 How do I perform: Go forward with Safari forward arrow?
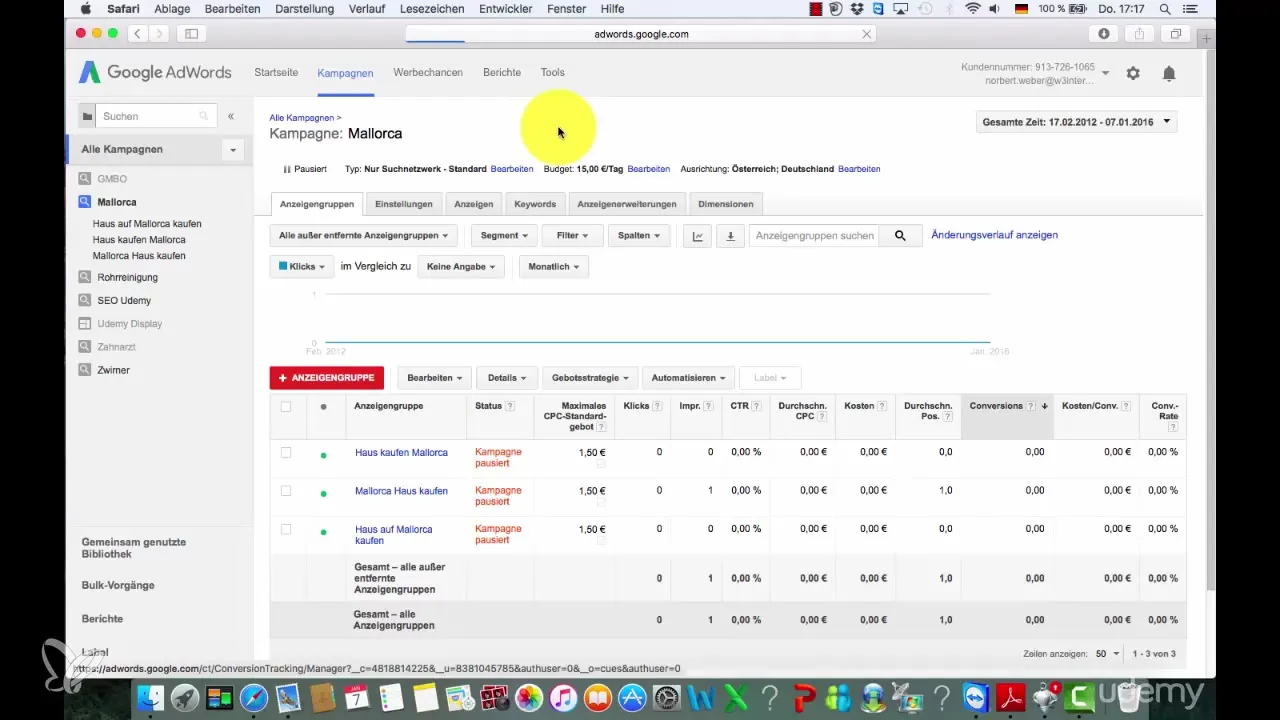pos(159,34)
